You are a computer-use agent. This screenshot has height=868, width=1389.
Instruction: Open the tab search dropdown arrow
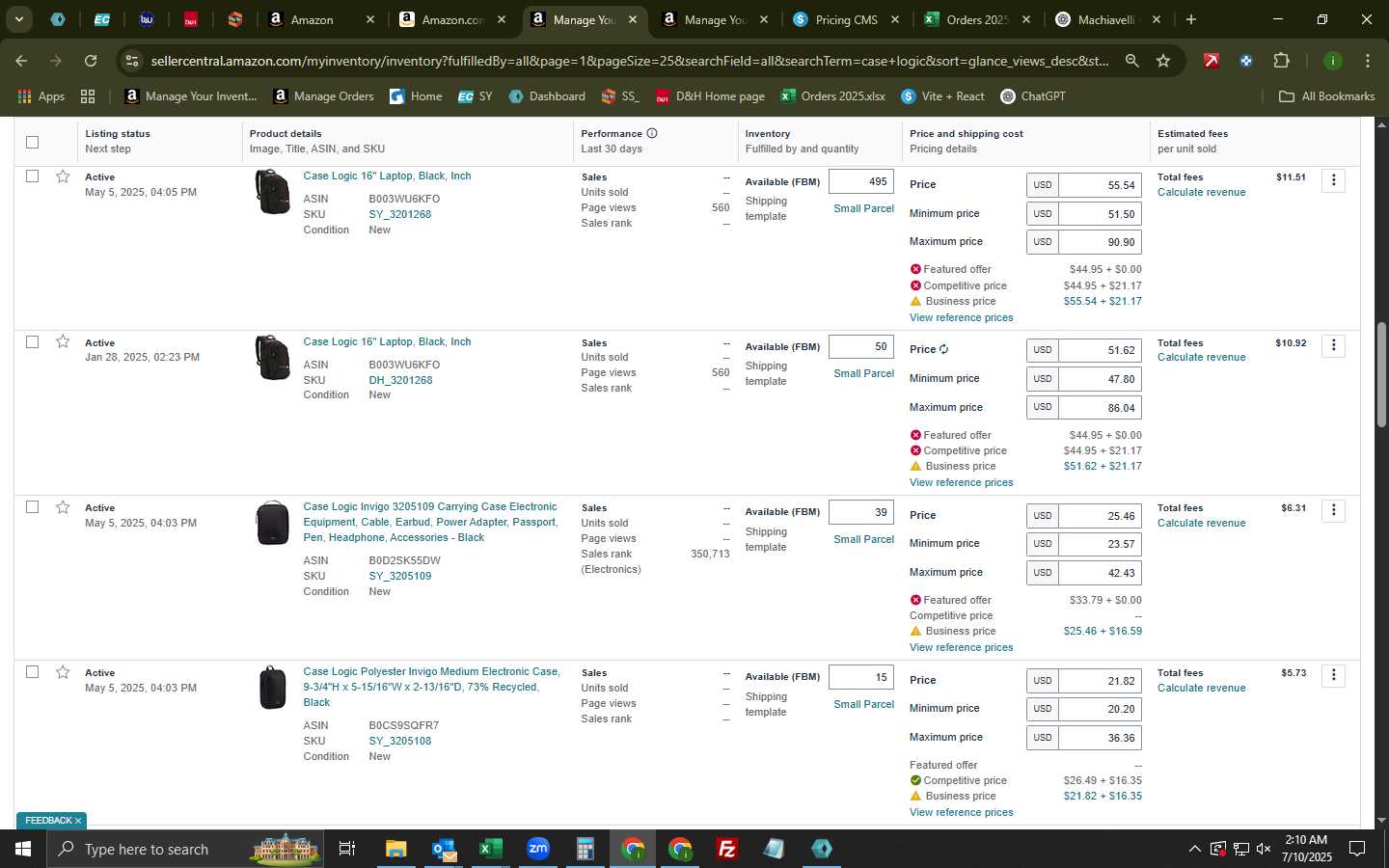[18, 19]
